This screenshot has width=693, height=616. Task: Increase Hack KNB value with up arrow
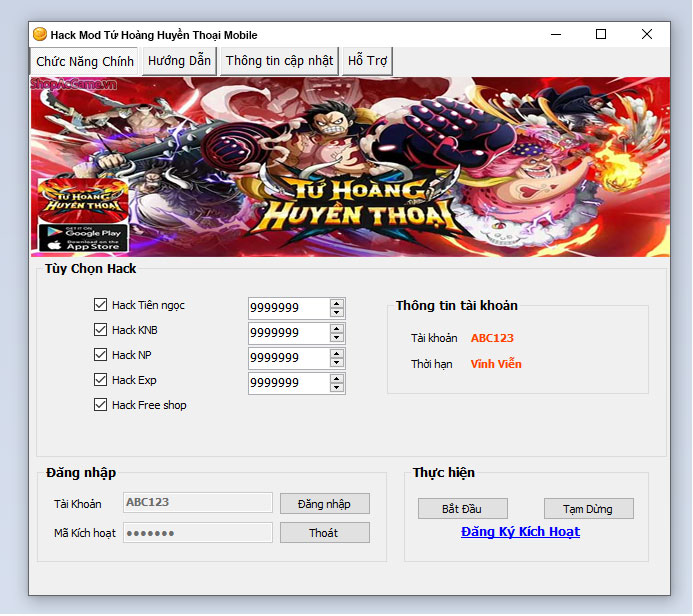point(337,329)
